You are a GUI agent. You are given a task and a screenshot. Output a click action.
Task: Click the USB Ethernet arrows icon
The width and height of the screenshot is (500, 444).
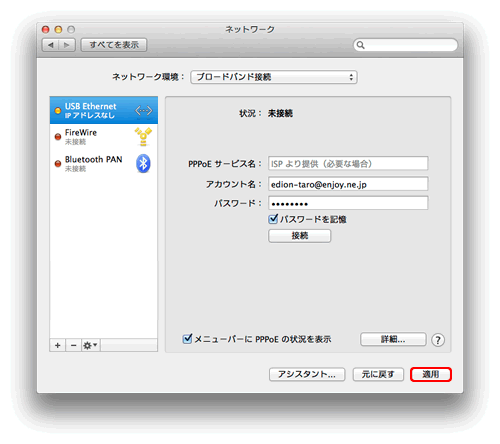coord(144,110)
